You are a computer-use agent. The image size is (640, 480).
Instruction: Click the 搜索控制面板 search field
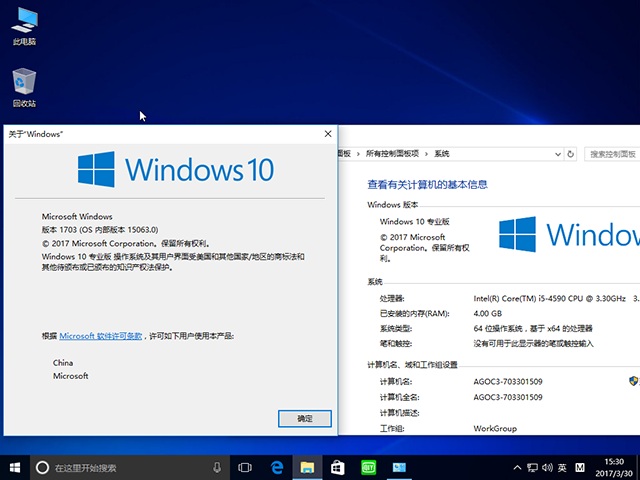click(x=613, y=154)
